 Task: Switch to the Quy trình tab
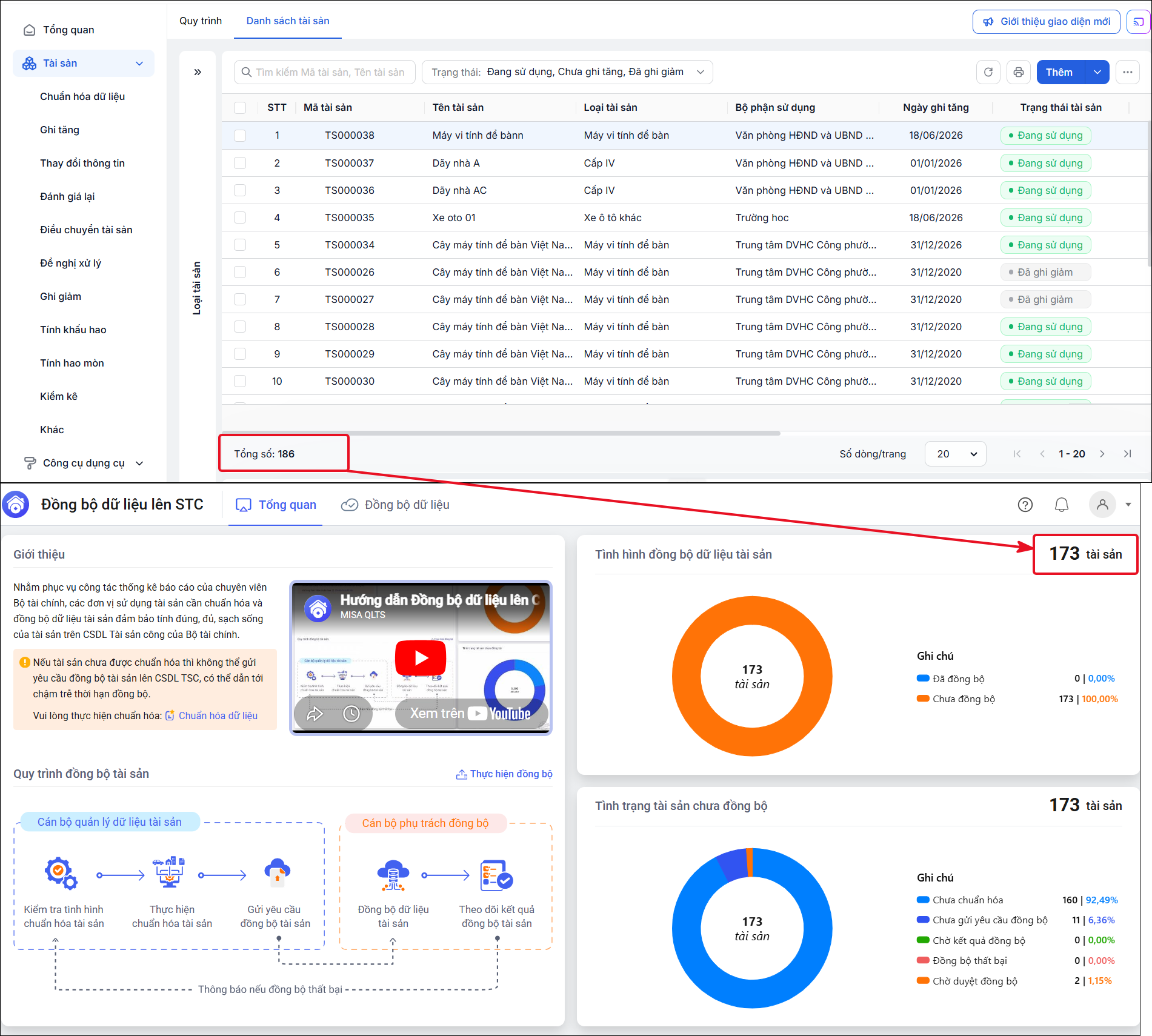[201, 21]
